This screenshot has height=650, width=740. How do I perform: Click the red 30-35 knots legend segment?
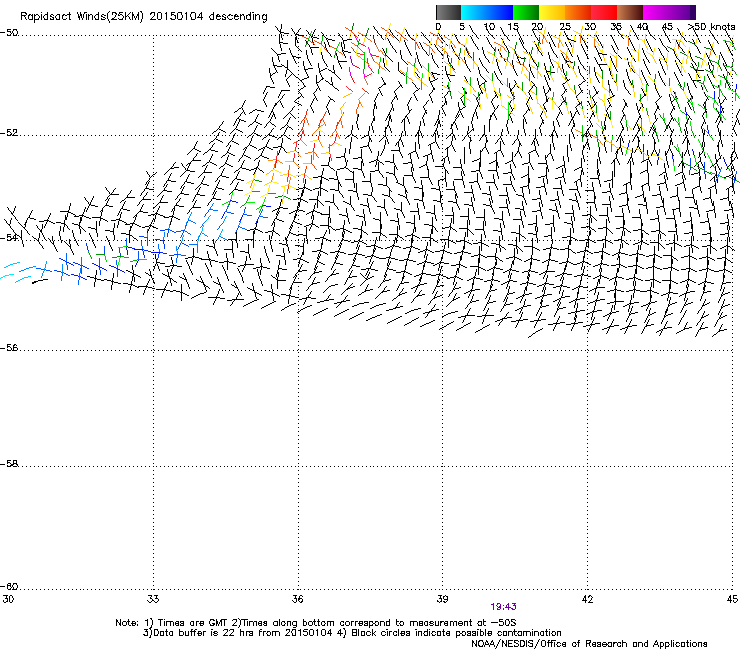[604, 12]
